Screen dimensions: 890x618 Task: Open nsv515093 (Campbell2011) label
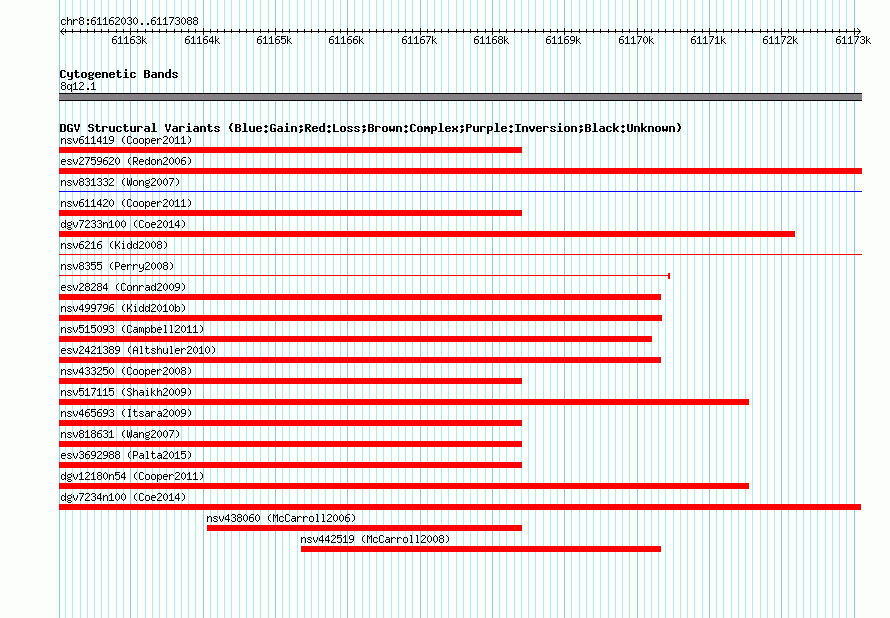tap(132, 329)
